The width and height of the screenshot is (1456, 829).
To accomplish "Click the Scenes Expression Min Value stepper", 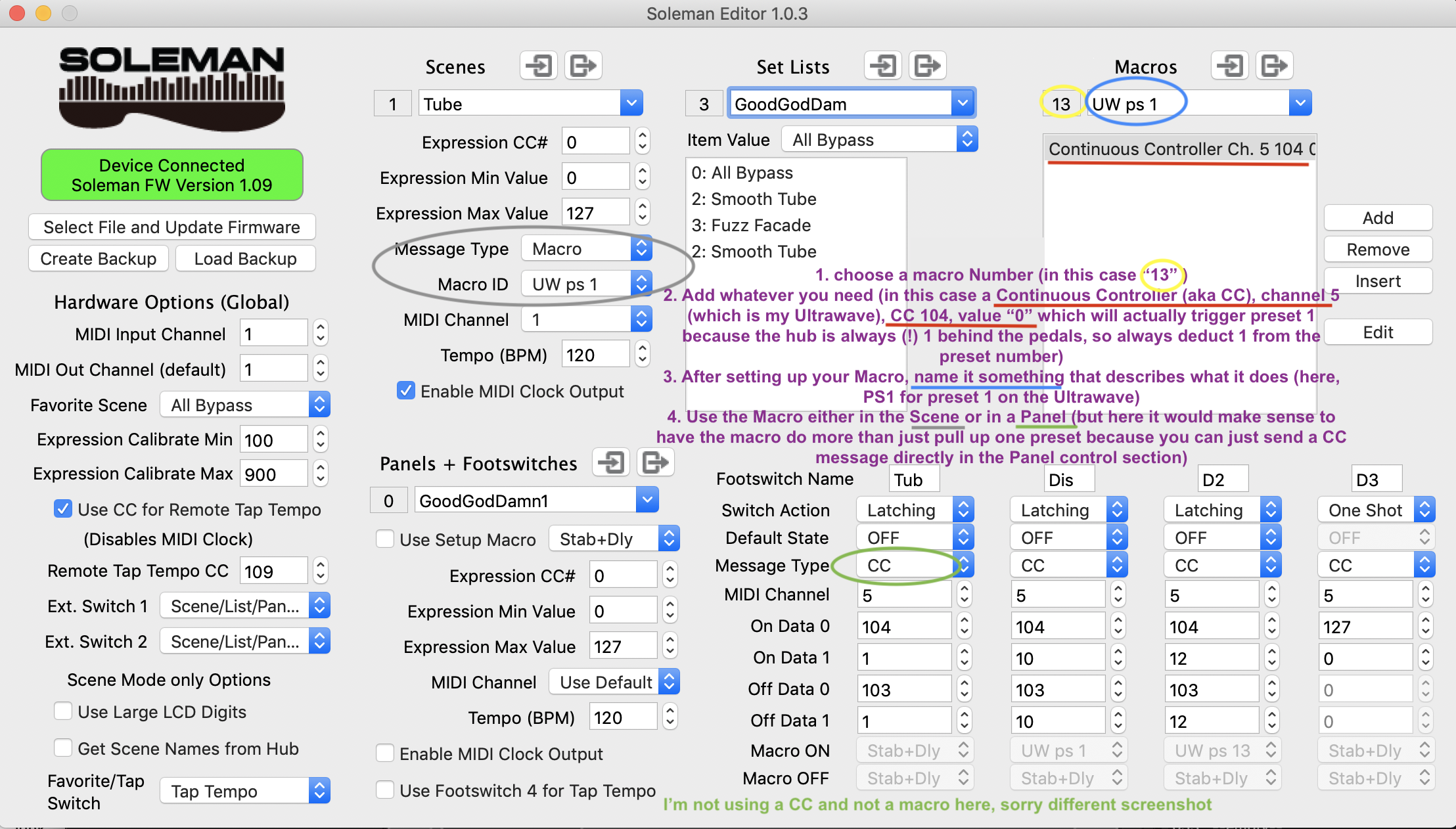I will coord(643,177).
